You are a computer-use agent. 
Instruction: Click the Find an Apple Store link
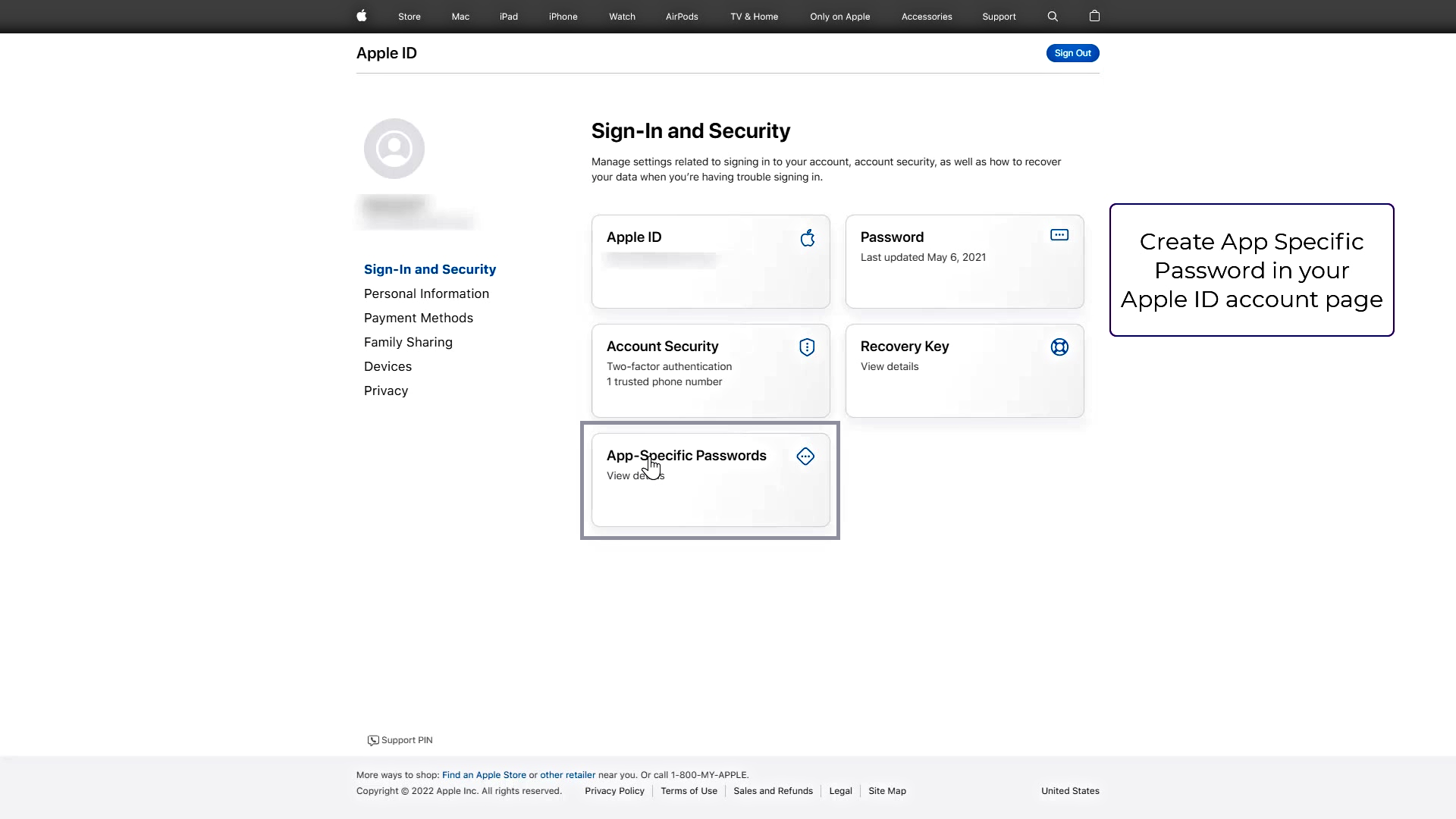tap(484, 775)
